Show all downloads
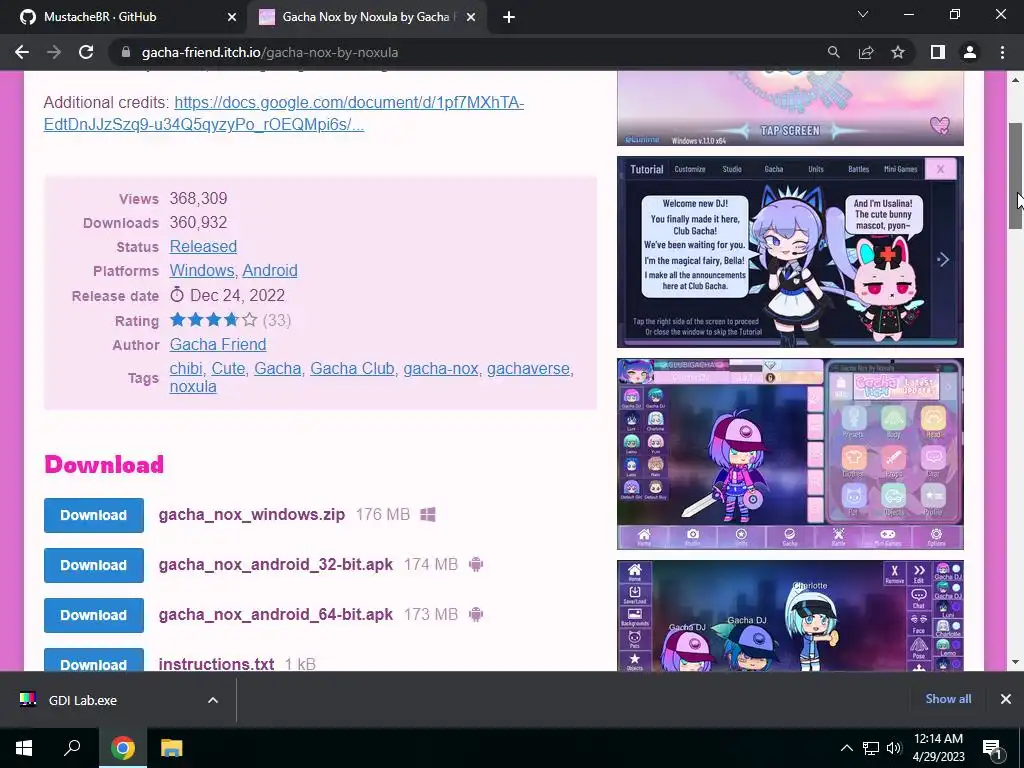The width and height of the screenshot is (1024, 768). click(x=948, y=699)
